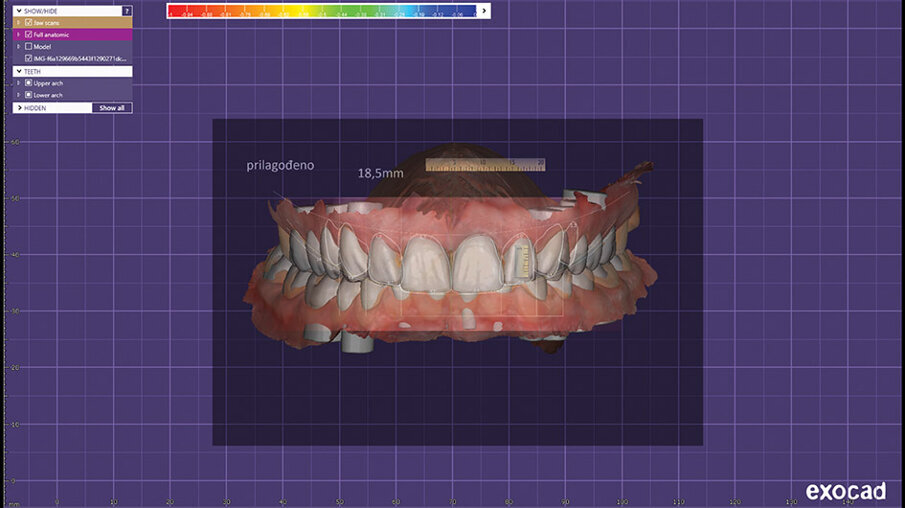Uncheck the Full anatomic checkbox
Screen dimensions: 905x508
tap(28, 34)
